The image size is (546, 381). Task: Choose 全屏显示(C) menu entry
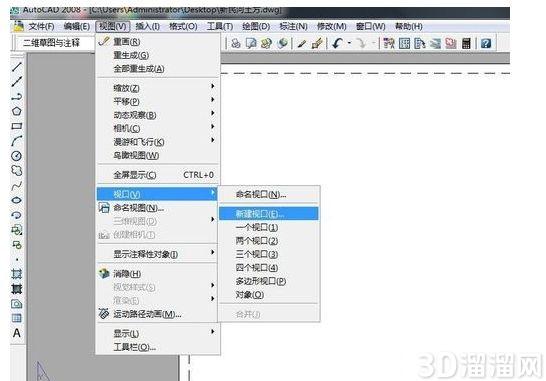(x=158, y=175)
